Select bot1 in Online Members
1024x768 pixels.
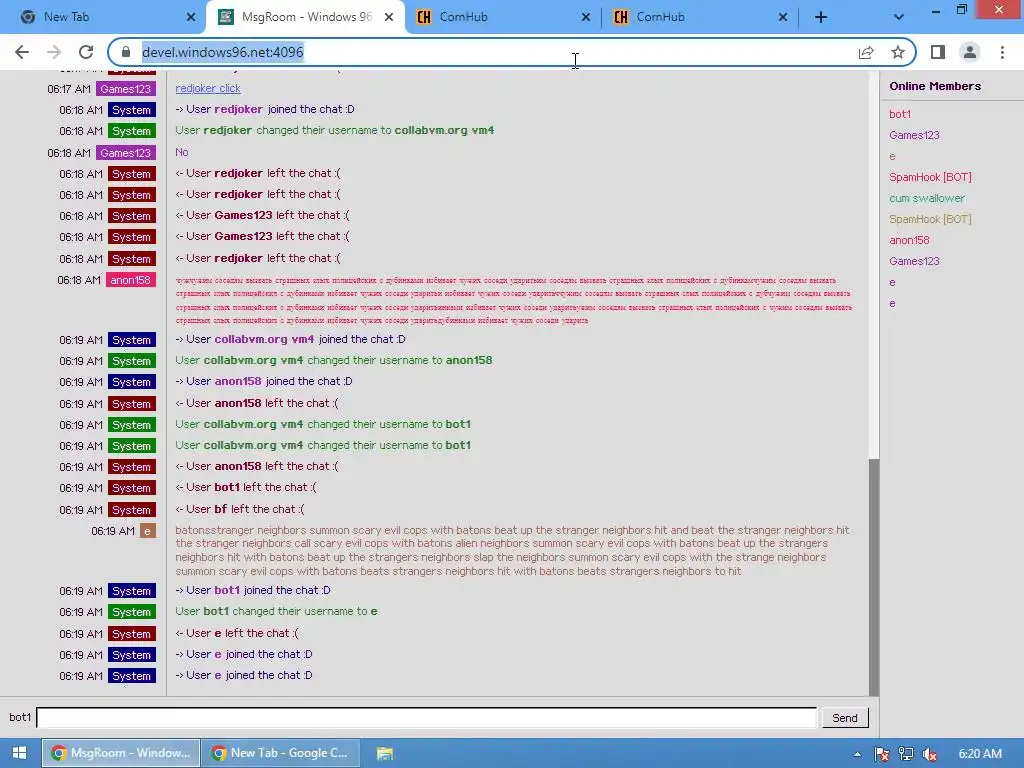[899, 114]
